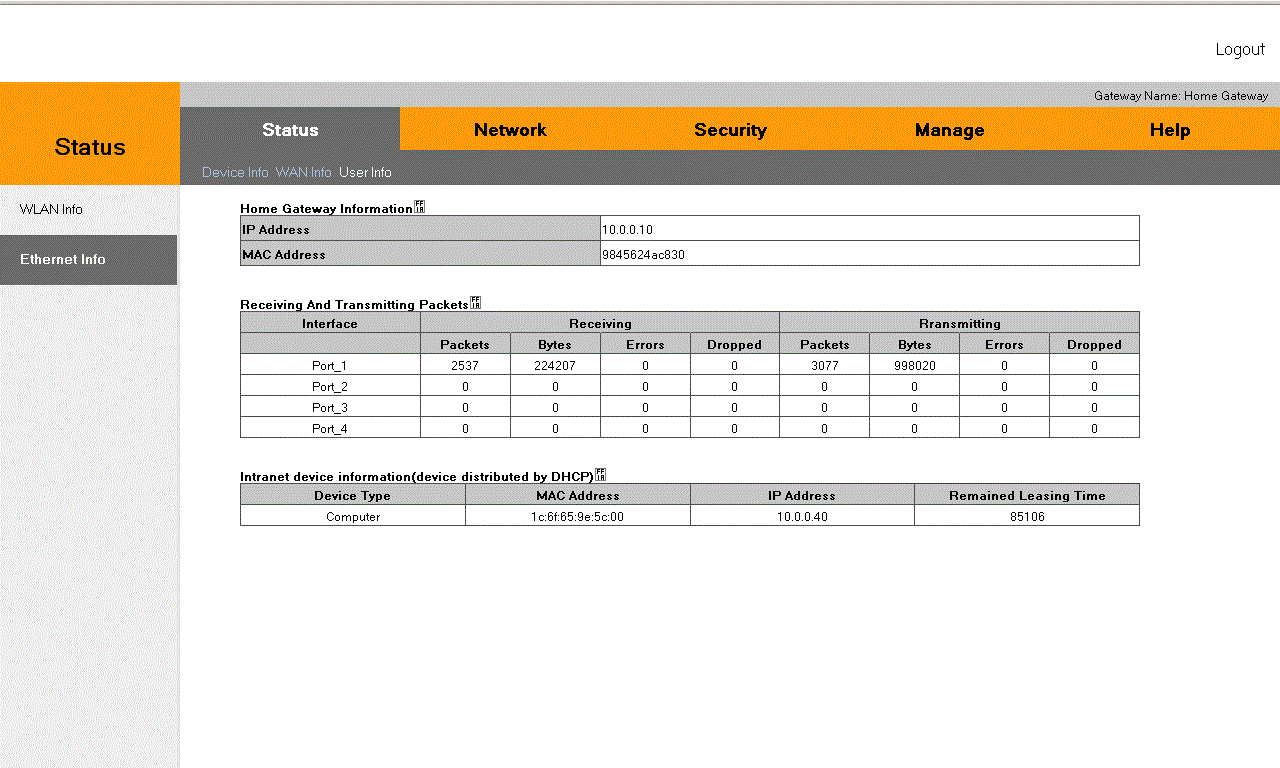Open the Help tab
The width and height of the screenshot is (1280, 768).
point(1169,130)
